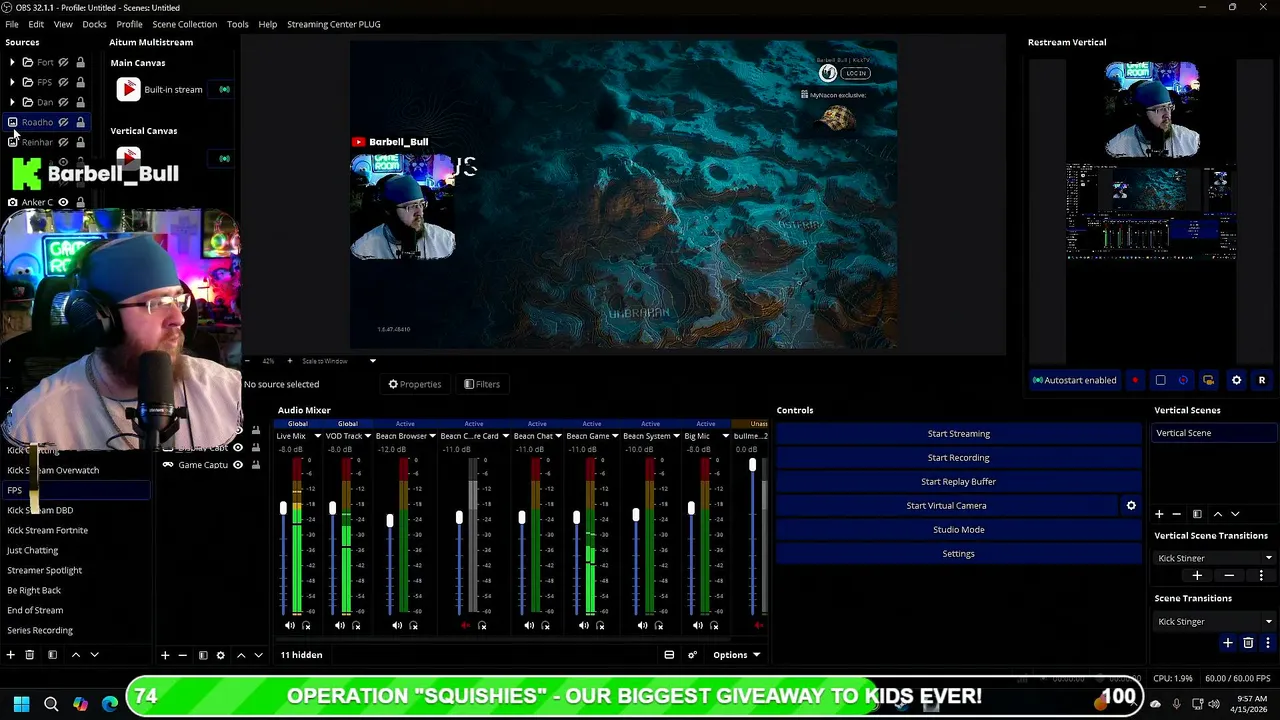Screen dimensions: 1280x720
Task: Mute the Beacn System channel
Action: coord(642,626)
